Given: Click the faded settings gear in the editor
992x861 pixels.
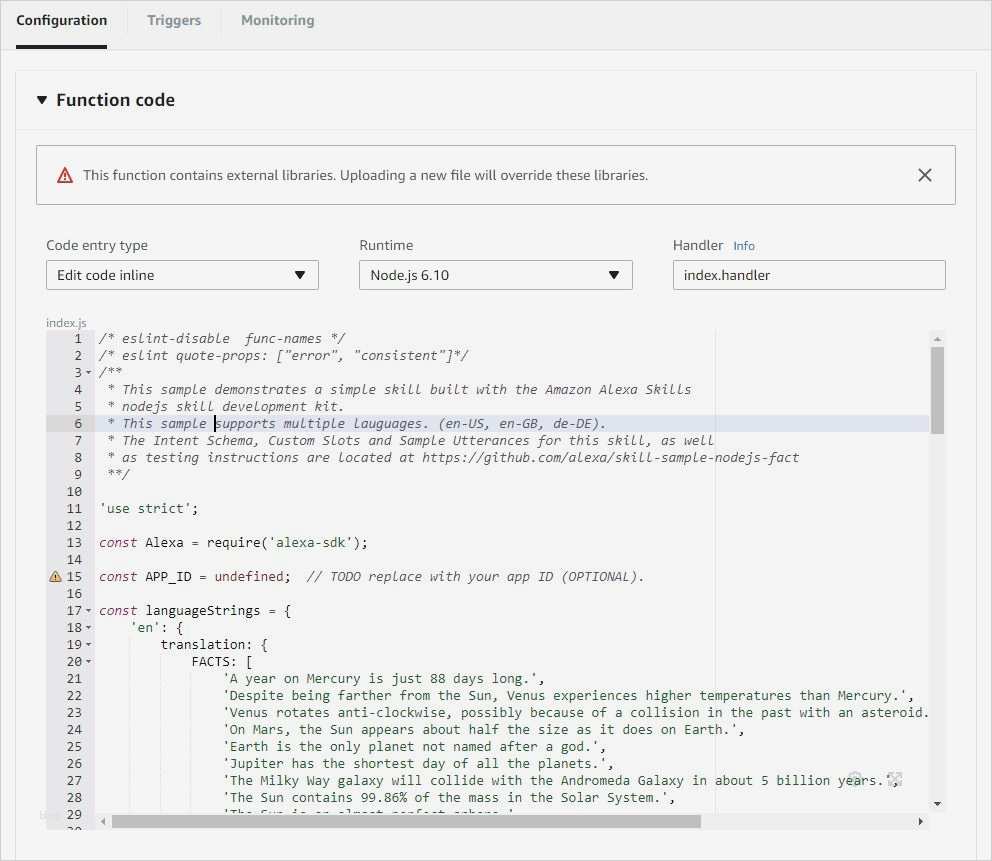Looking at the screenshot, I should click(x=855, y=779).
